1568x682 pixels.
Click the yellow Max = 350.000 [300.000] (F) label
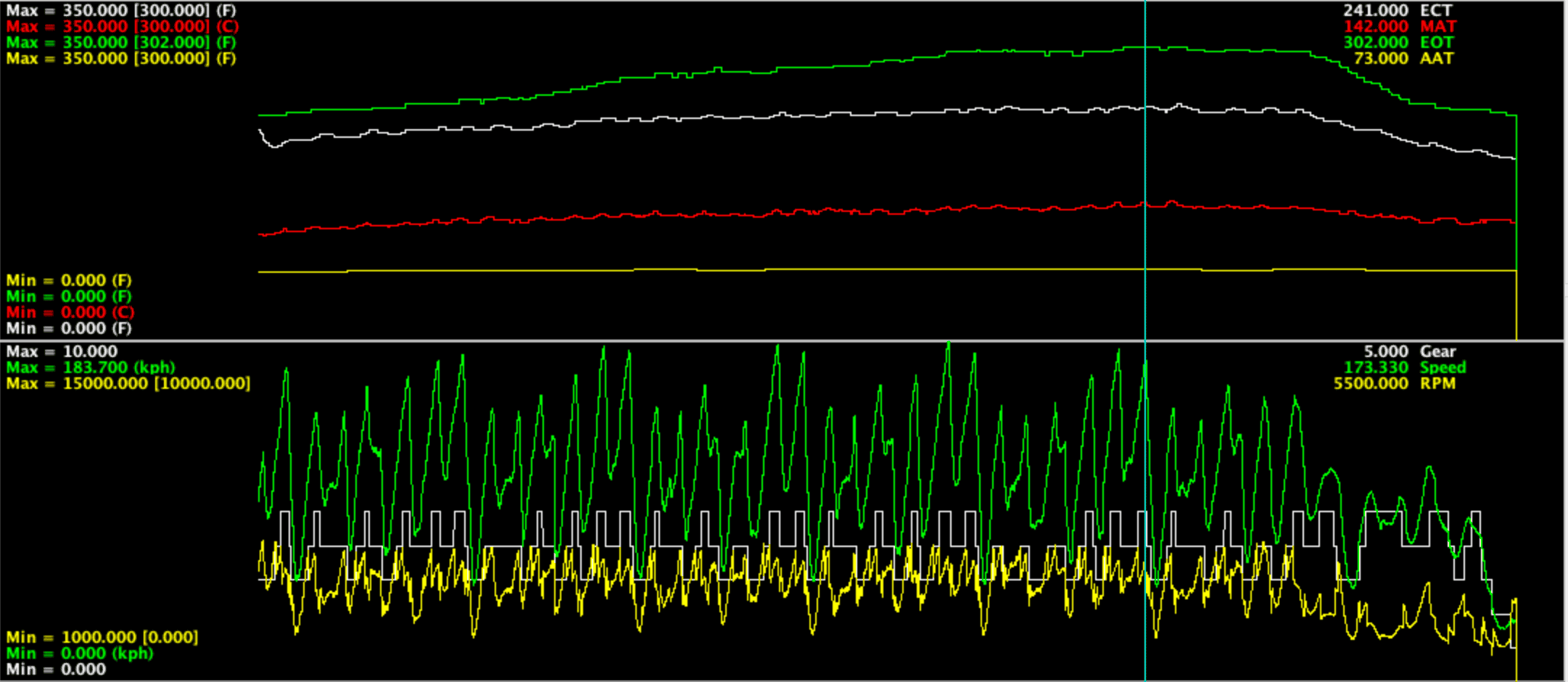[x=121, y=58]
